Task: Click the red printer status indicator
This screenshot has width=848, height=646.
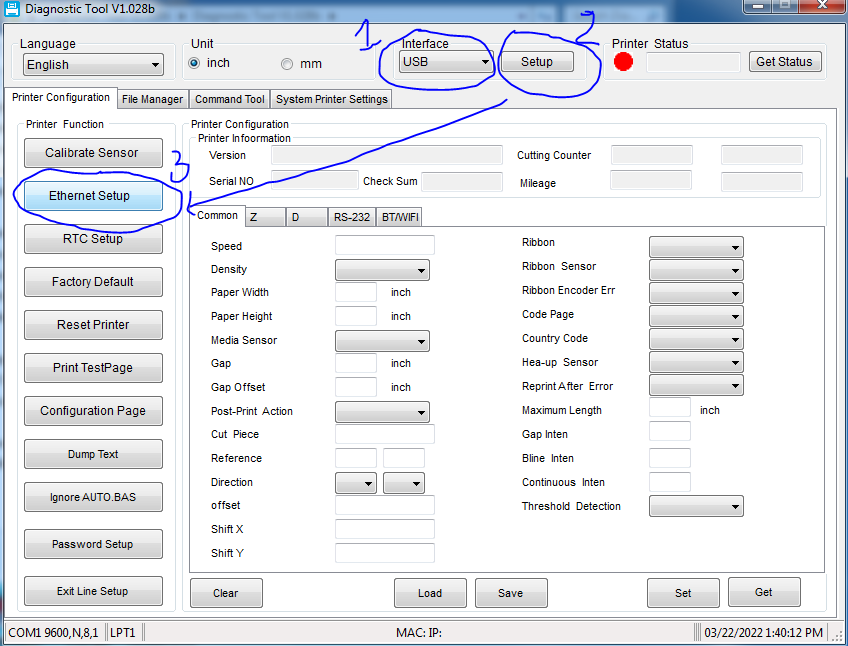Action: 624,62
